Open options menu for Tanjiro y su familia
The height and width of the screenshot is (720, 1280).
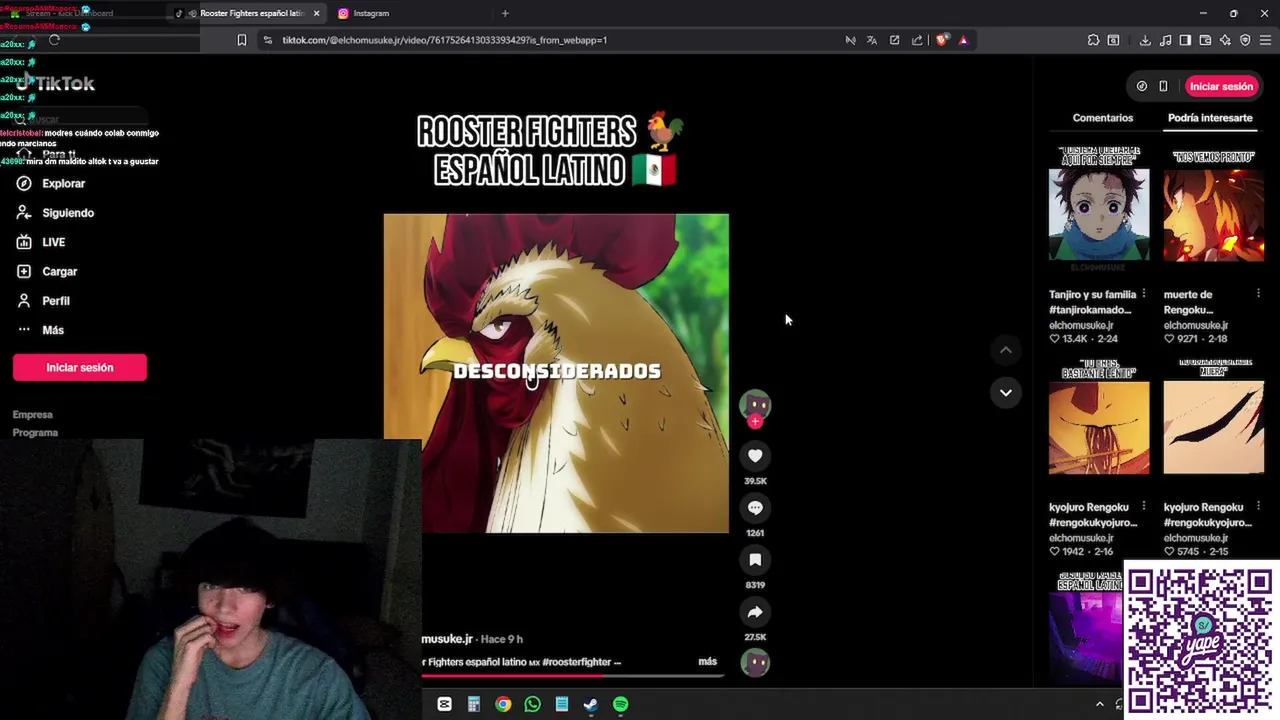click(x=1143, y=294)
